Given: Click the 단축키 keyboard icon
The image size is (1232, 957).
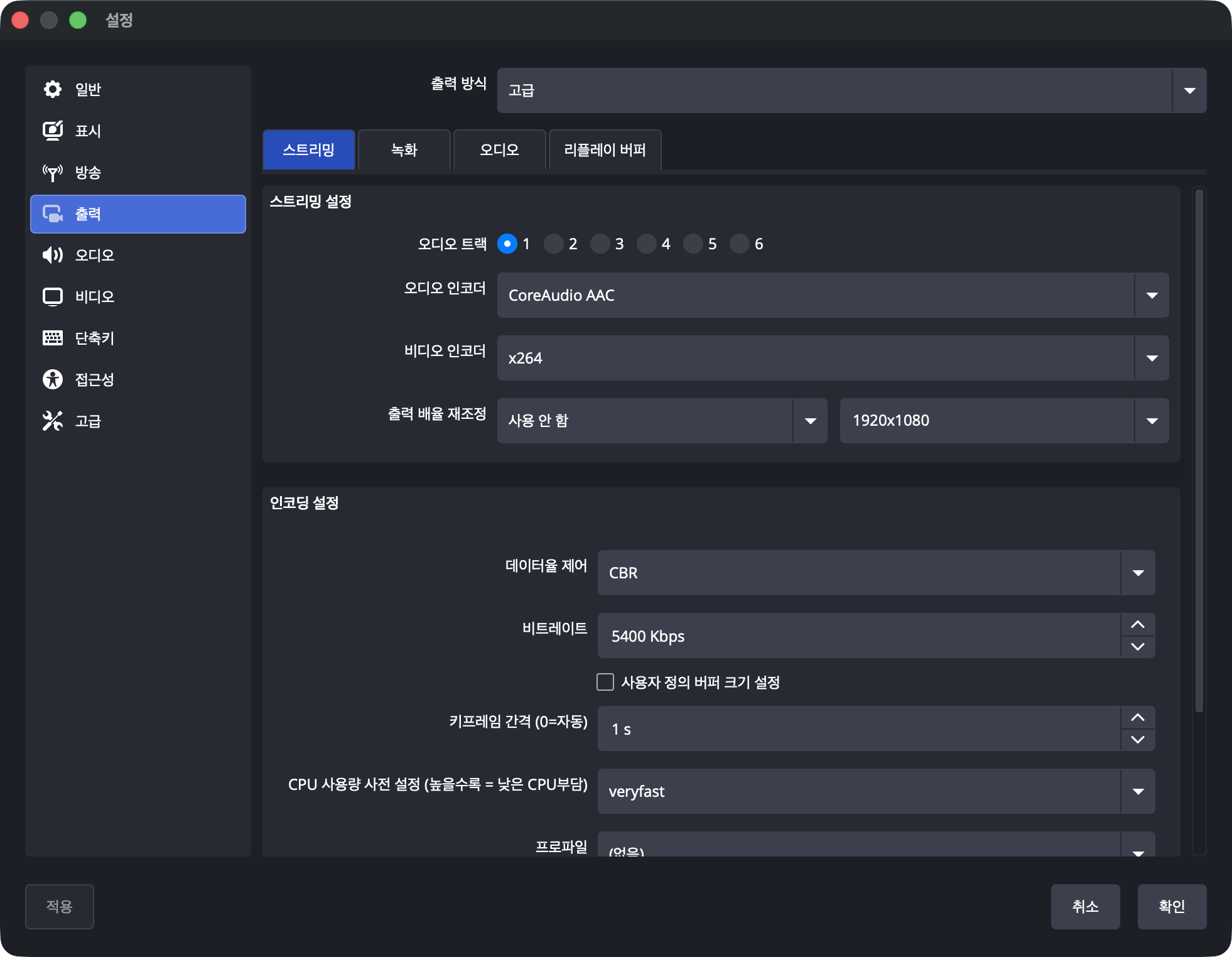Looking at the screenshot, I should pos(53,338).
